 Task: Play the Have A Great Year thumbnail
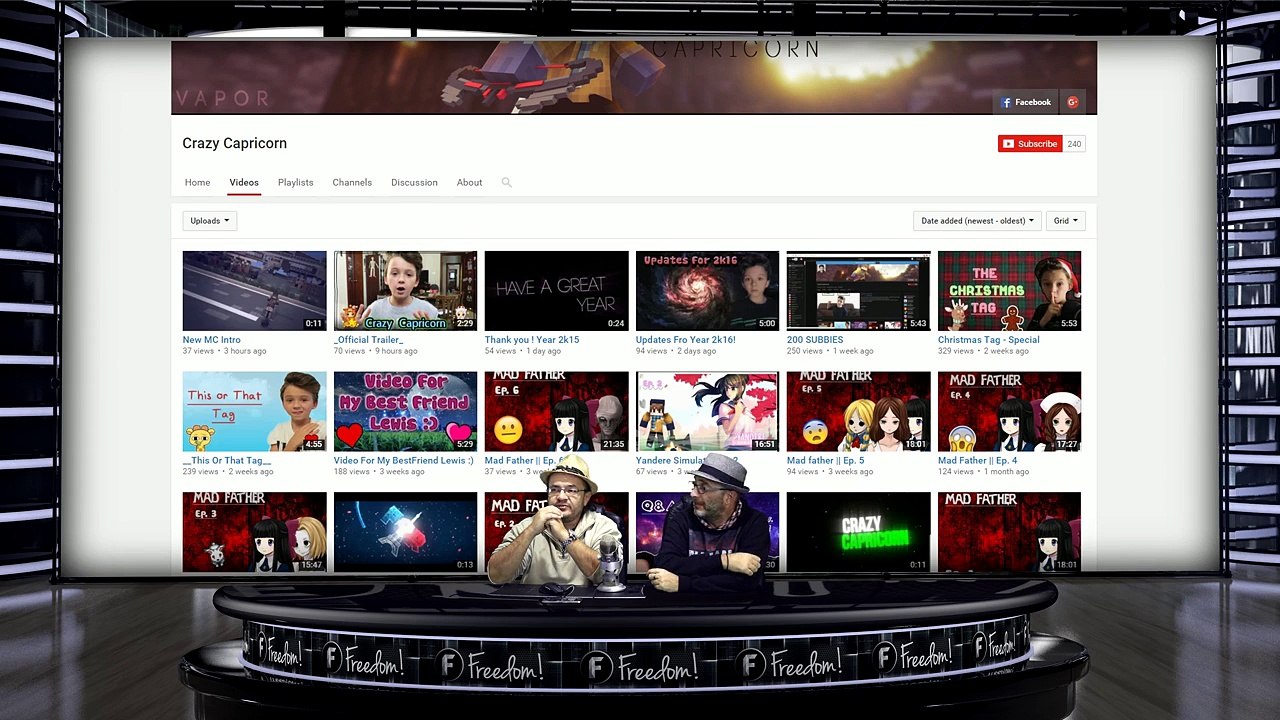[x=556, y=291]
